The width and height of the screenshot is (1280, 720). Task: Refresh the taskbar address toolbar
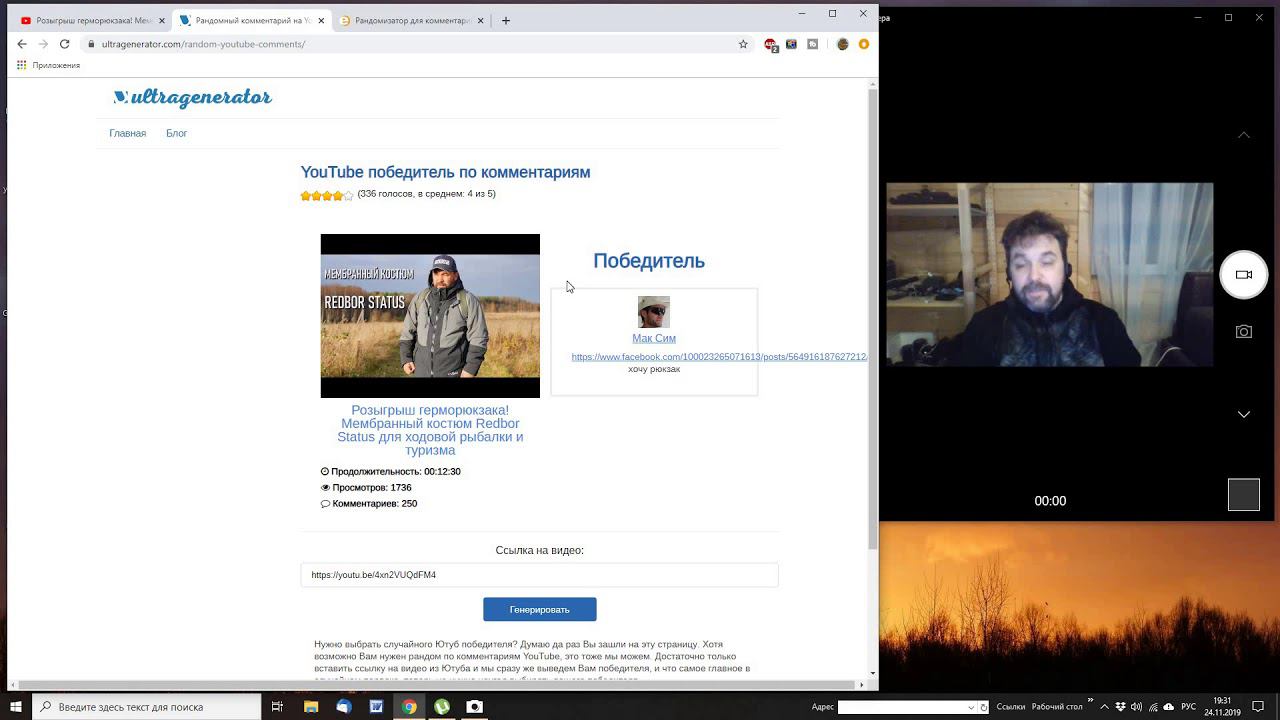984,707
